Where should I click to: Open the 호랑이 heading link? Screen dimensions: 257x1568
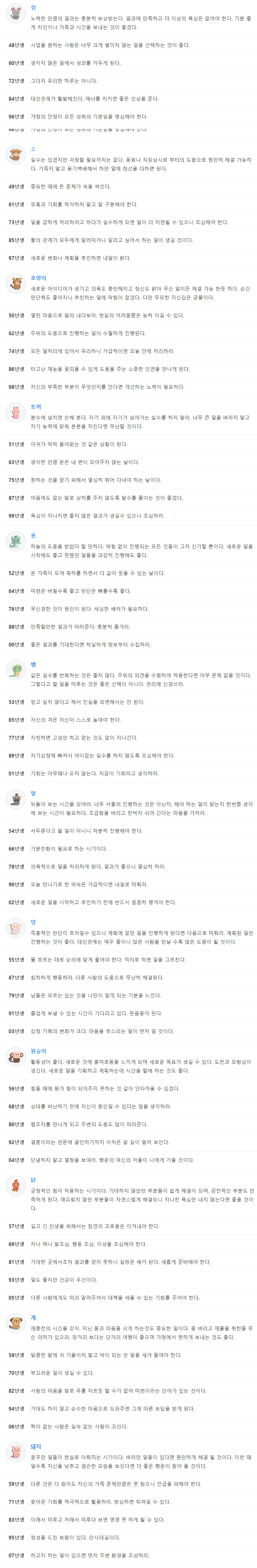38,278
